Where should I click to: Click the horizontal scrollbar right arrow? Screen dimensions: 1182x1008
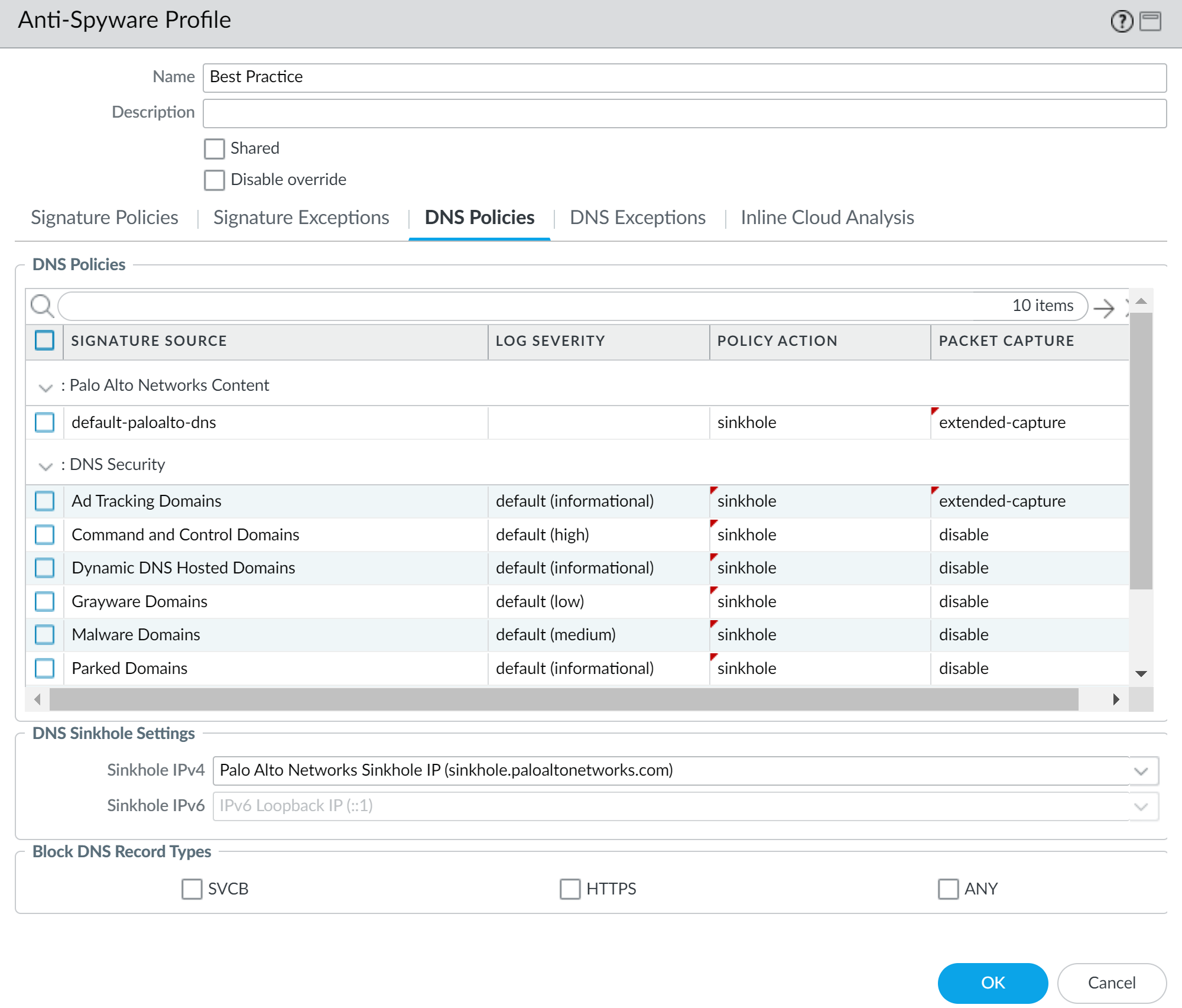pos(1116,699)
